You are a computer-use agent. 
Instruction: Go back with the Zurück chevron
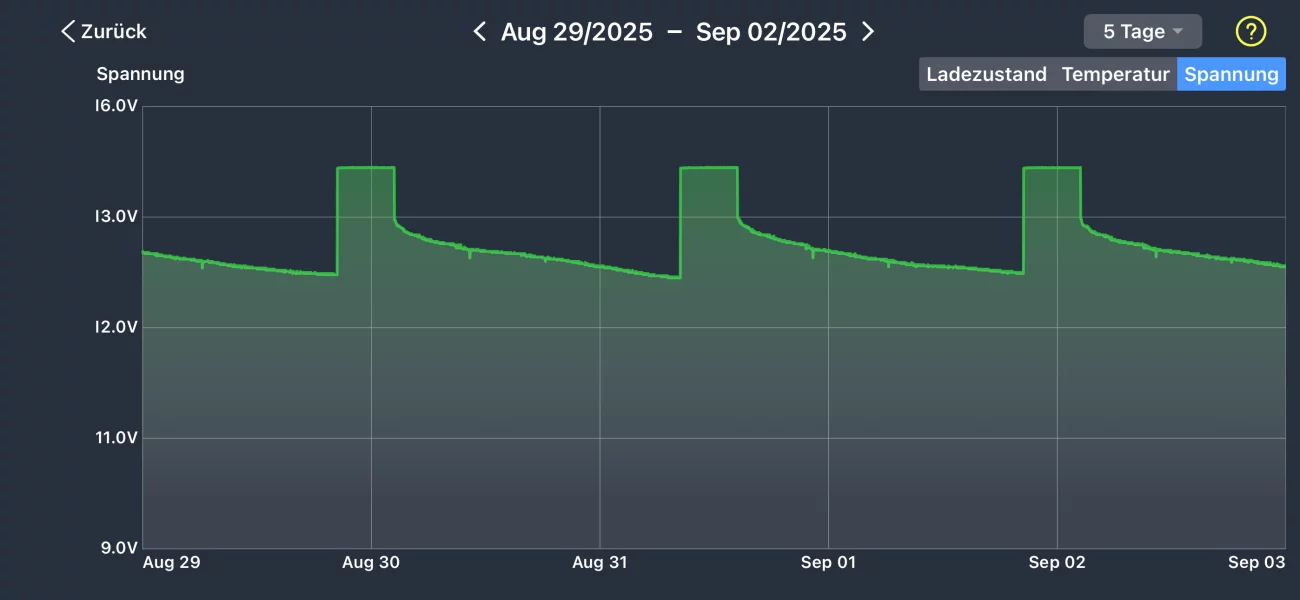click(68, 32)
